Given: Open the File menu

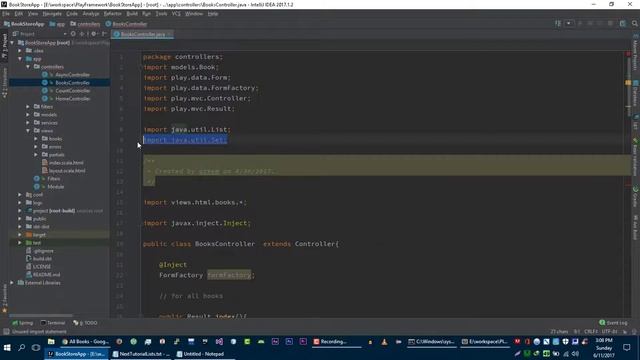Looking at the screenshot, I should coord(6,13).
